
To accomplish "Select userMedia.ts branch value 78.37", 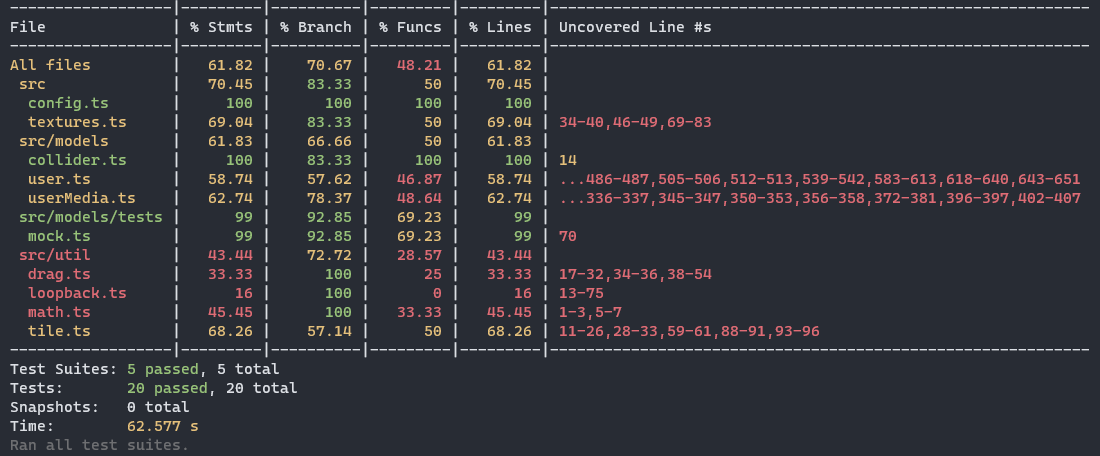I will pyautogui.click(x=329, y=198).
